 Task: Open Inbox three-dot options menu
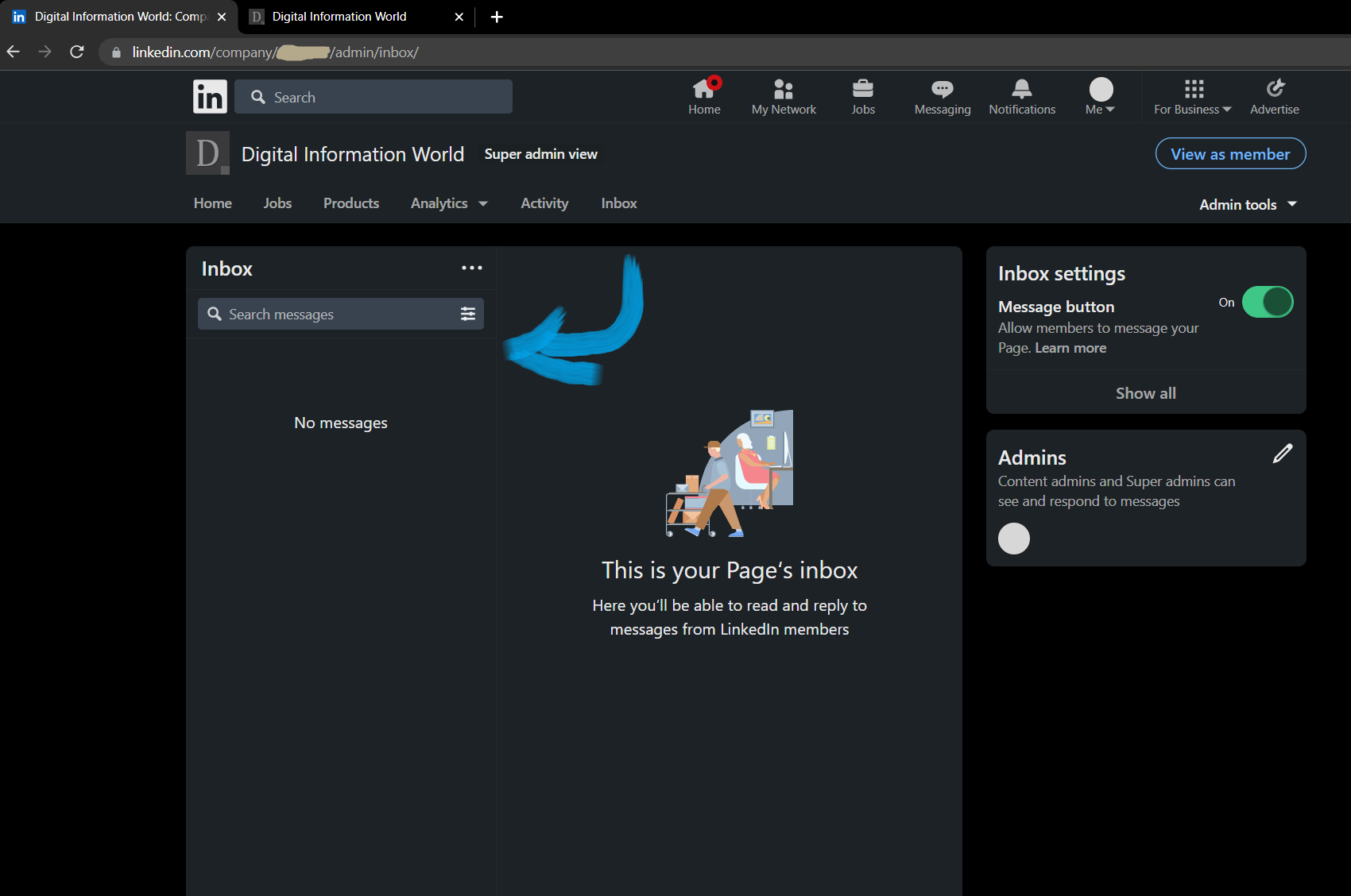point(472,268)
